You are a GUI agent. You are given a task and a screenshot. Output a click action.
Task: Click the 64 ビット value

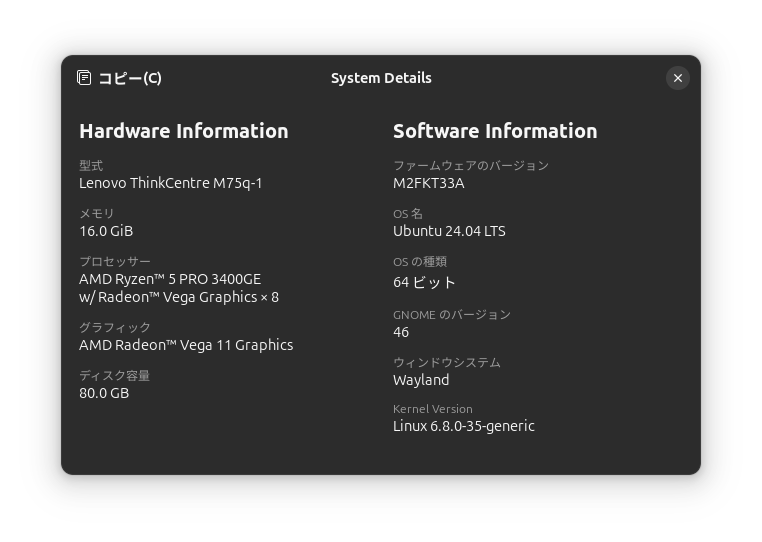pos(424,282)
